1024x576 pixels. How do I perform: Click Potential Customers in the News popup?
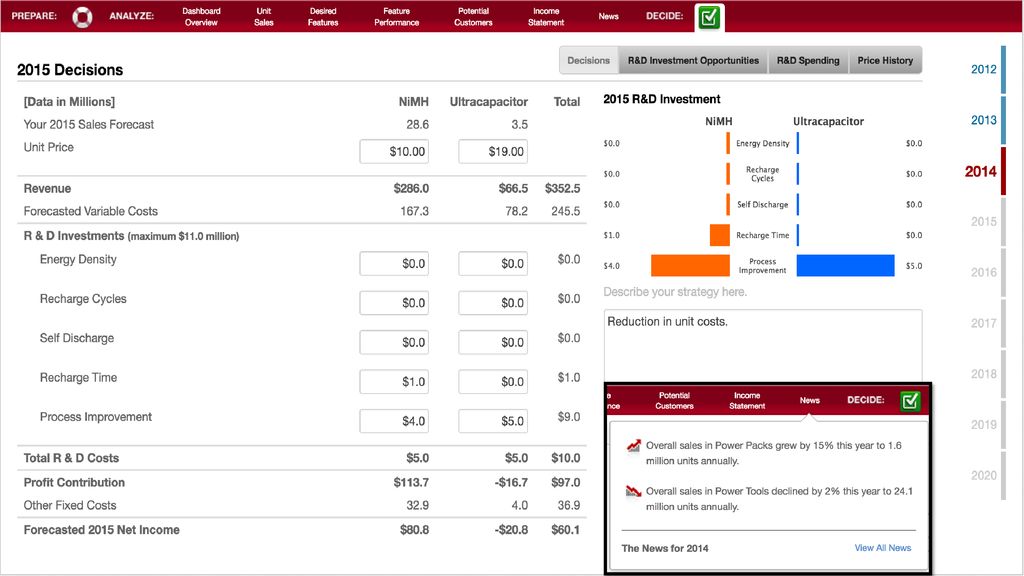click(x=674, y=400)
